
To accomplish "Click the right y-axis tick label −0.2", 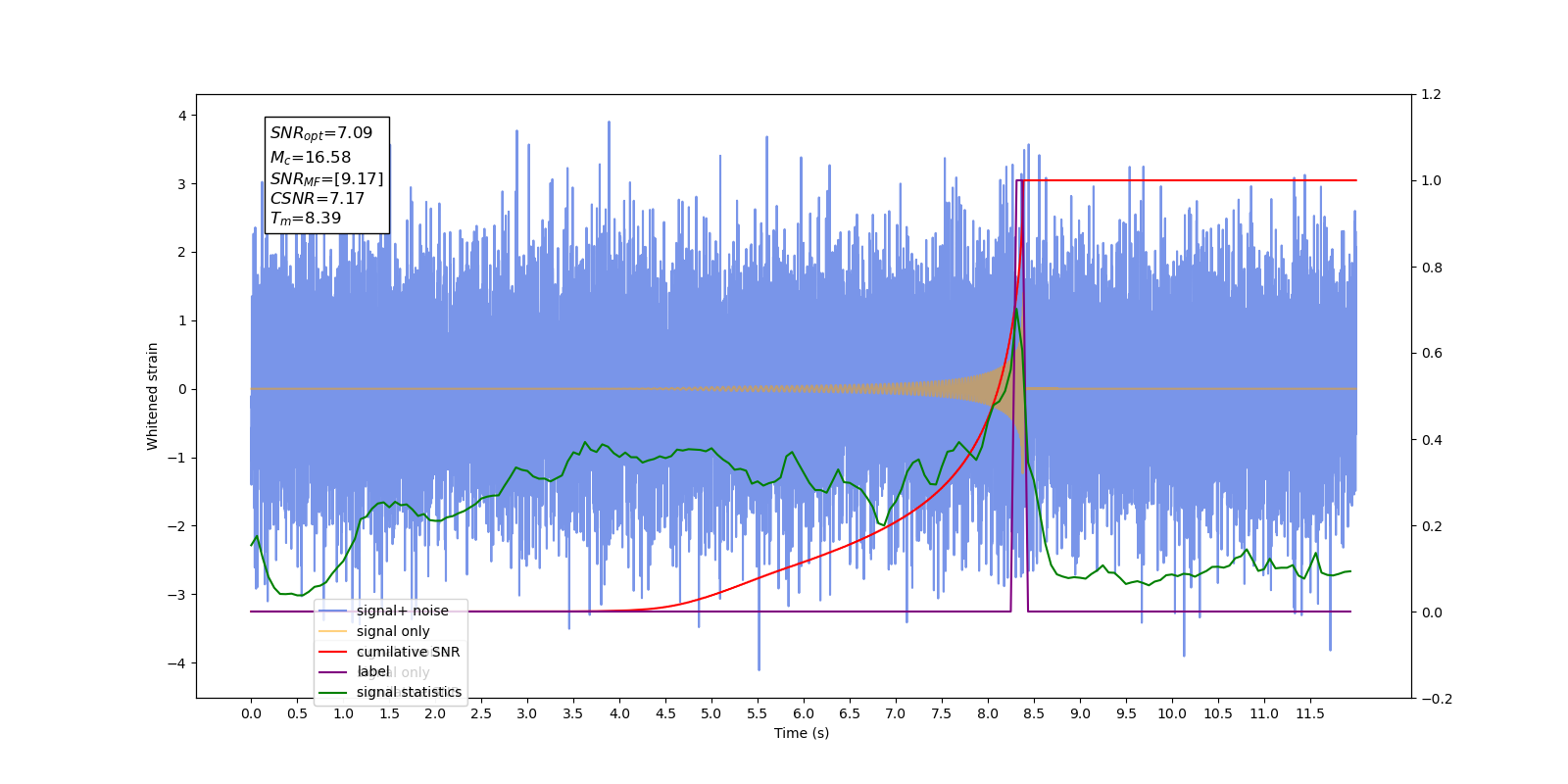I will click(x=1436, y=699).
